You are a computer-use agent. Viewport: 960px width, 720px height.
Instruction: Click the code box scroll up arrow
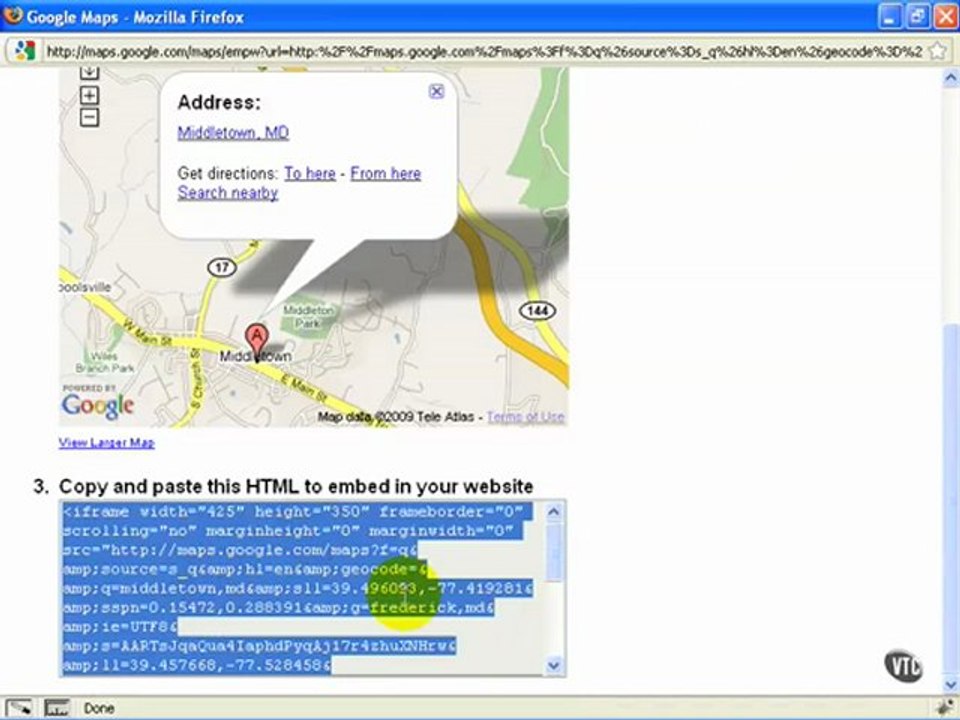point(553,512)
